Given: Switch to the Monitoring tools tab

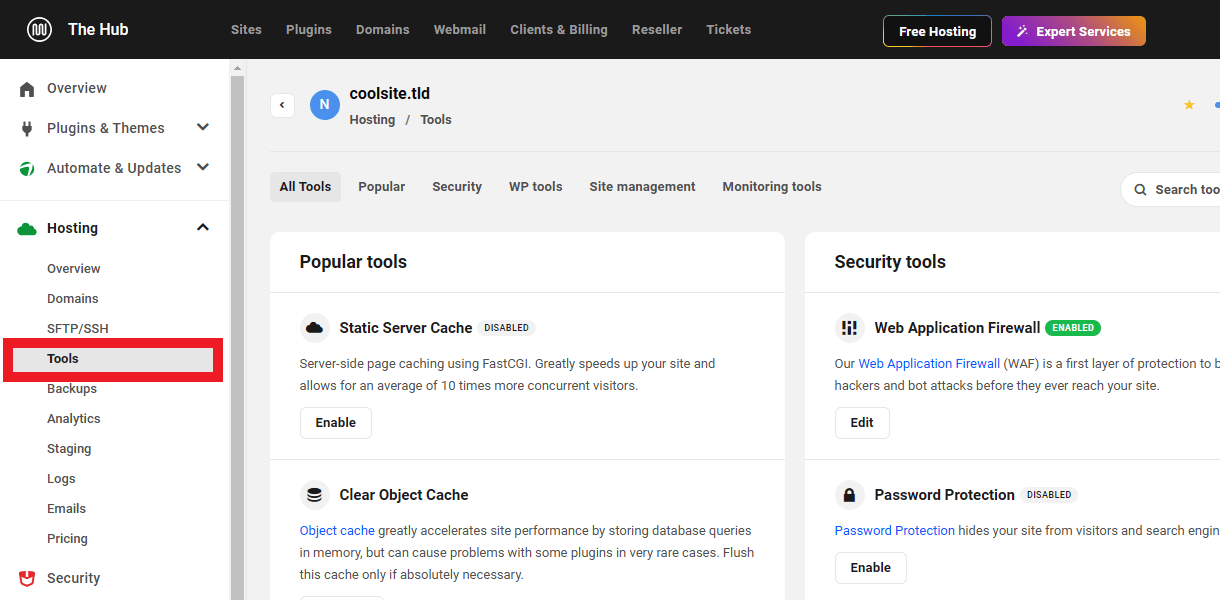Looking at the screenshot, I should (772, 187).
